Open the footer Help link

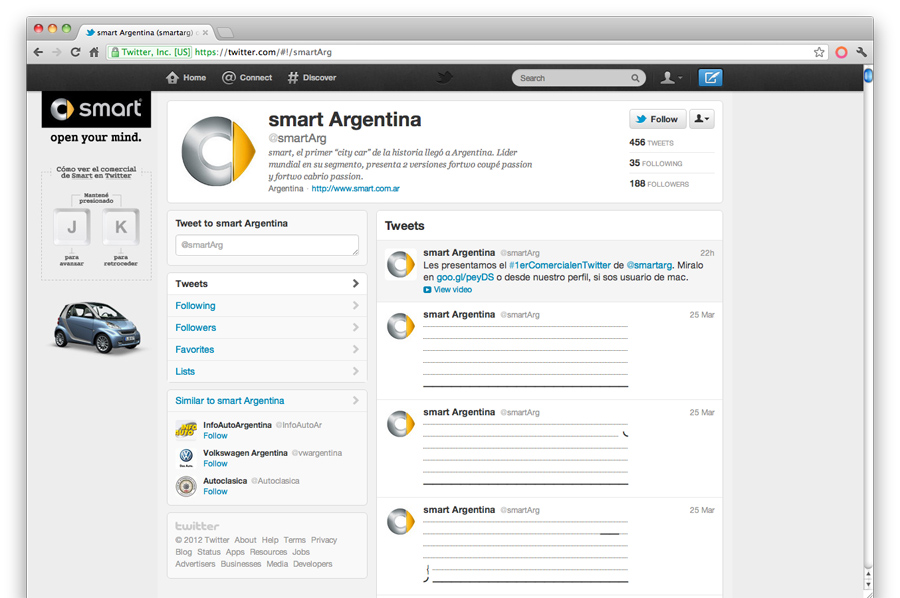(270, 540)
